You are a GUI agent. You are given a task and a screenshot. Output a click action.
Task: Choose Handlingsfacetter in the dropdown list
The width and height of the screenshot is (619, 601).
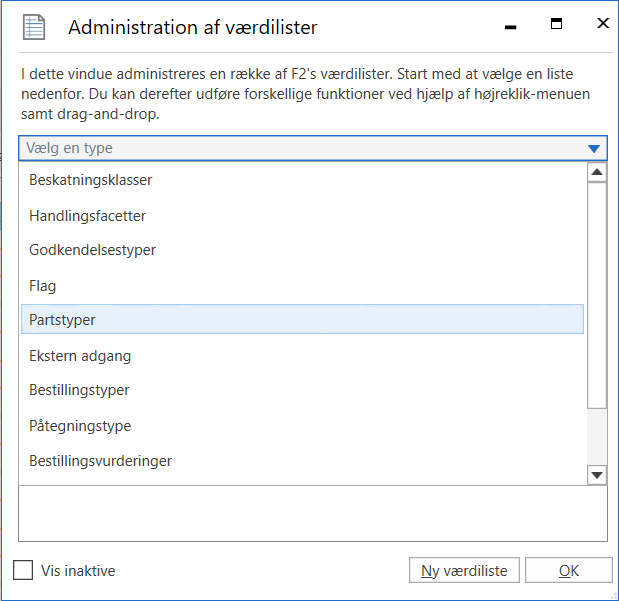[x=88, y=215]
